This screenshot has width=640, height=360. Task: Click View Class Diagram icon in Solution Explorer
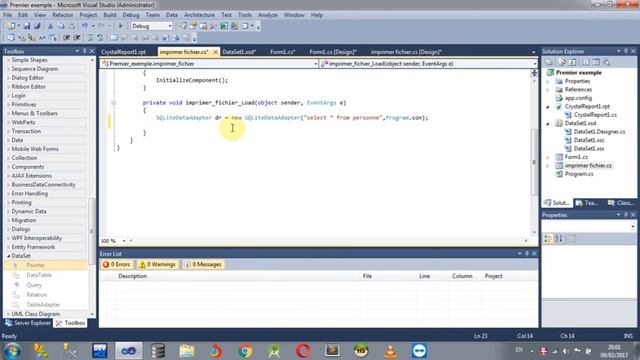pos(607,62)
